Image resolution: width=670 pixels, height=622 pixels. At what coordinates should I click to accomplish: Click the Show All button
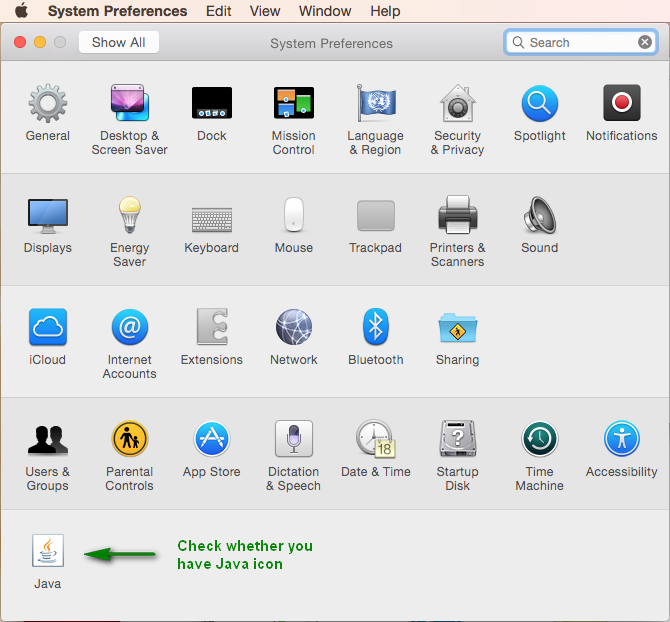119,42
